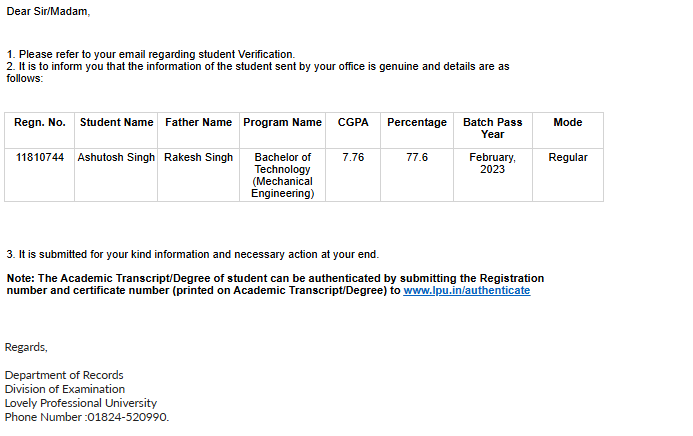Click the CGPA column header

click(353, 123)
